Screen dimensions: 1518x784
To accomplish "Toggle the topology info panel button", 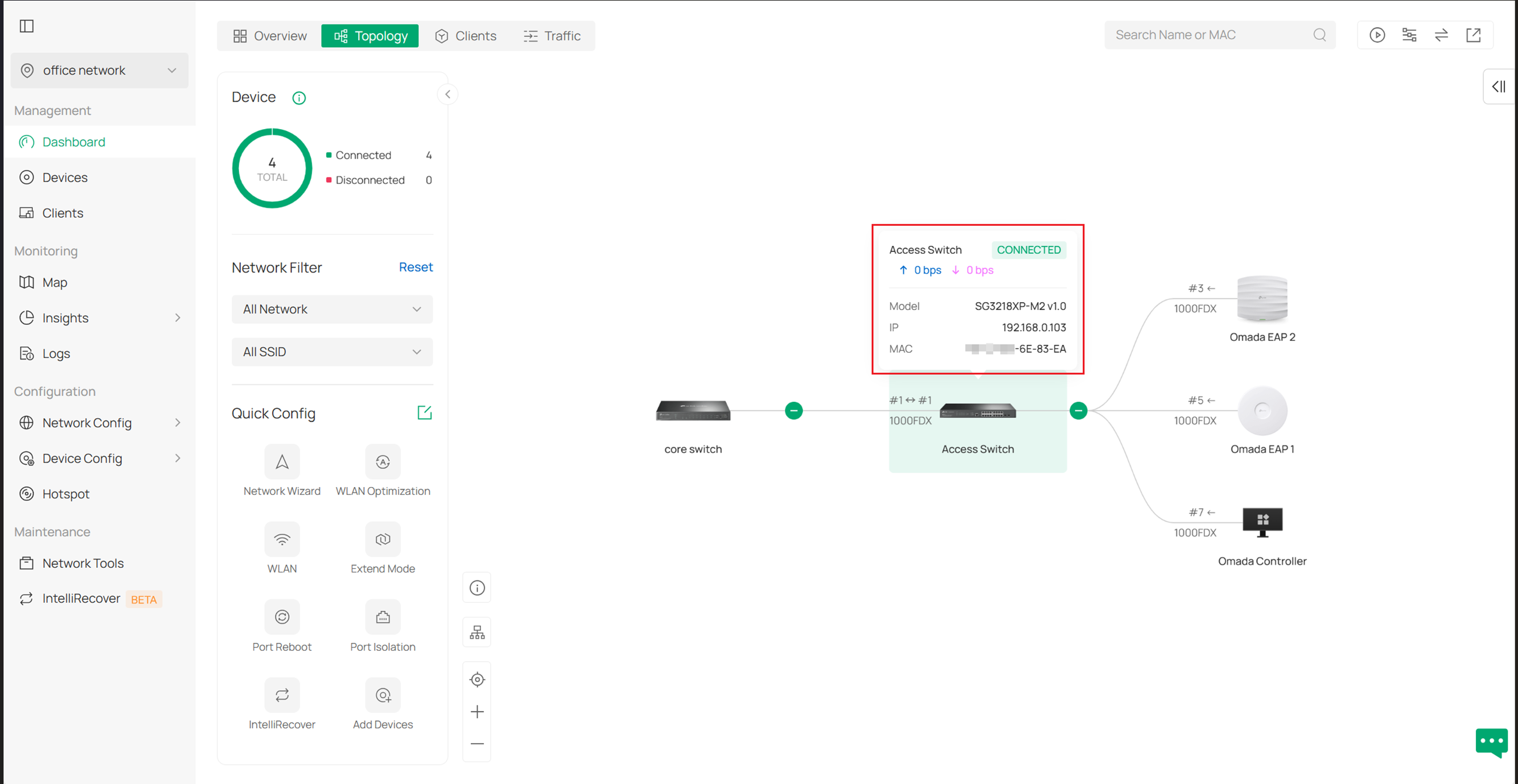I will (477, 587).
